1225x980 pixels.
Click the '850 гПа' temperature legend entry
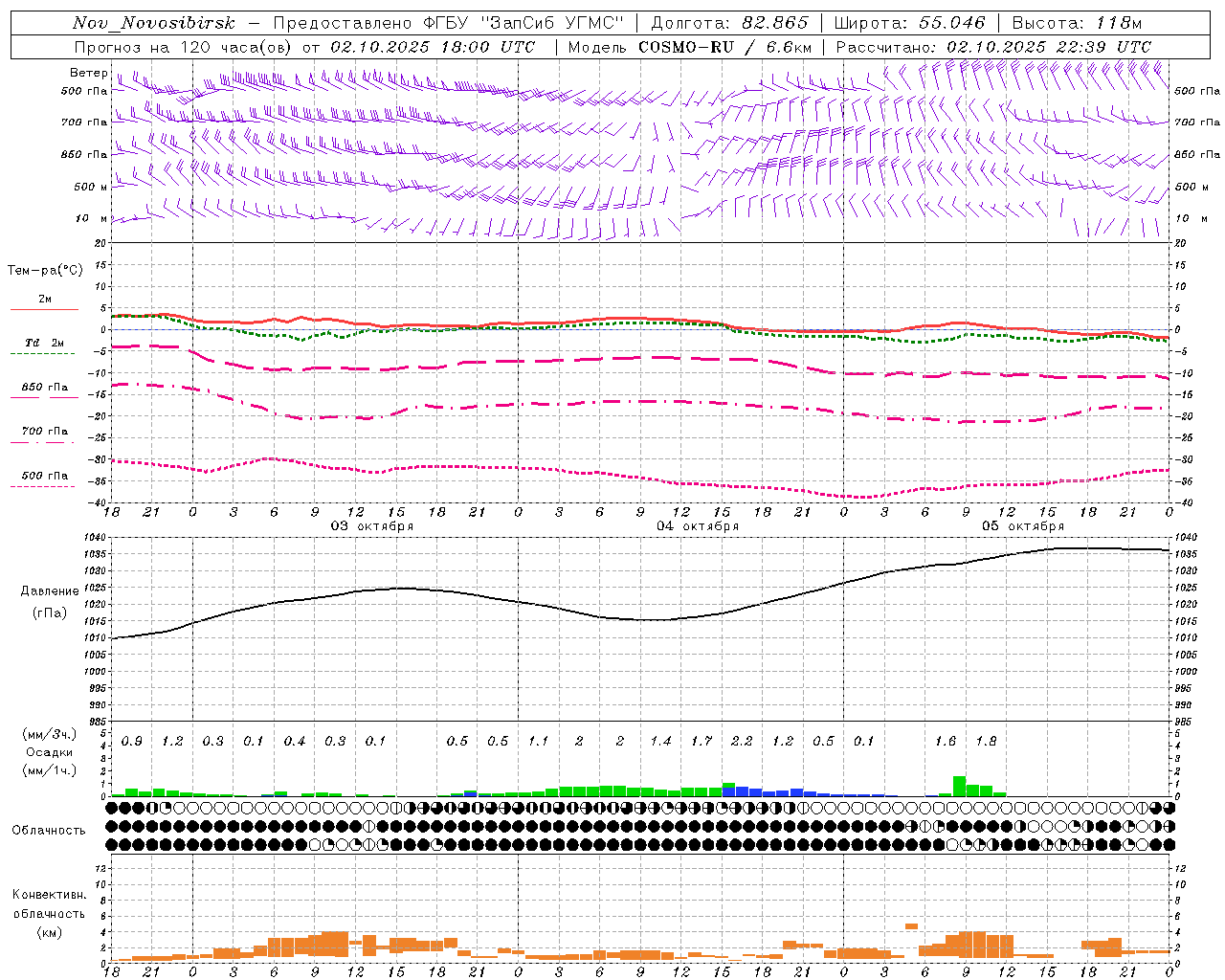pyautogui.click(x=44, y=388)
